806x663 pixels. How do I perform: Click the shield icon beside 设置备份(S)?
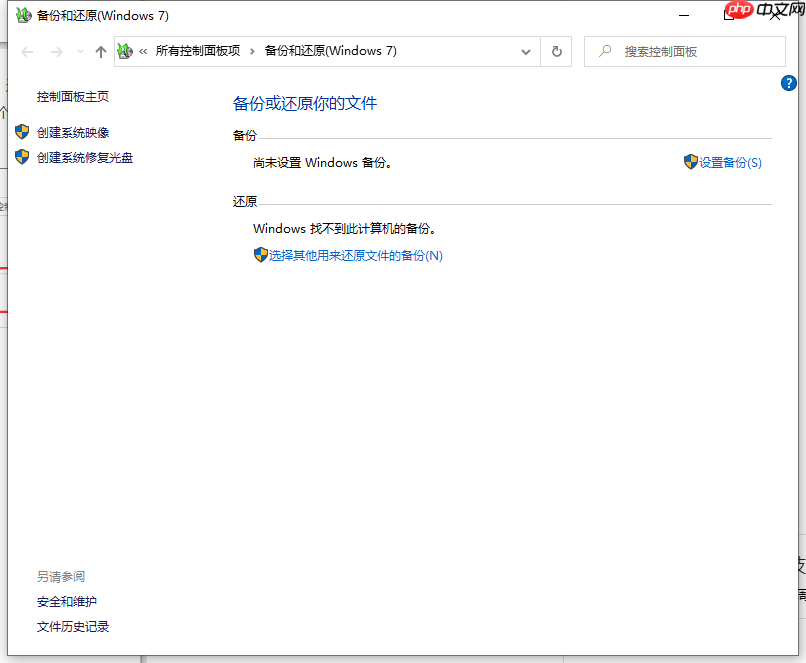pyautogui.click(x=691, y=162)
